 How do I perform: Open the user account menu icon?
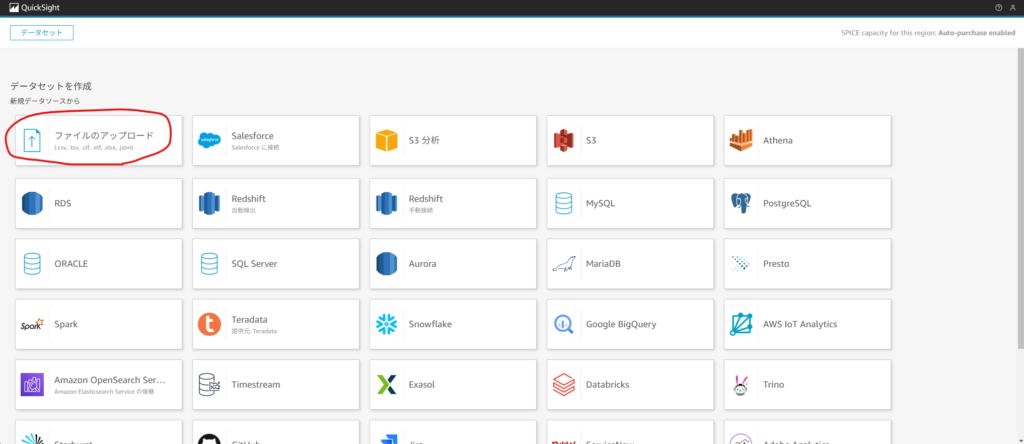pos(1013,7)
